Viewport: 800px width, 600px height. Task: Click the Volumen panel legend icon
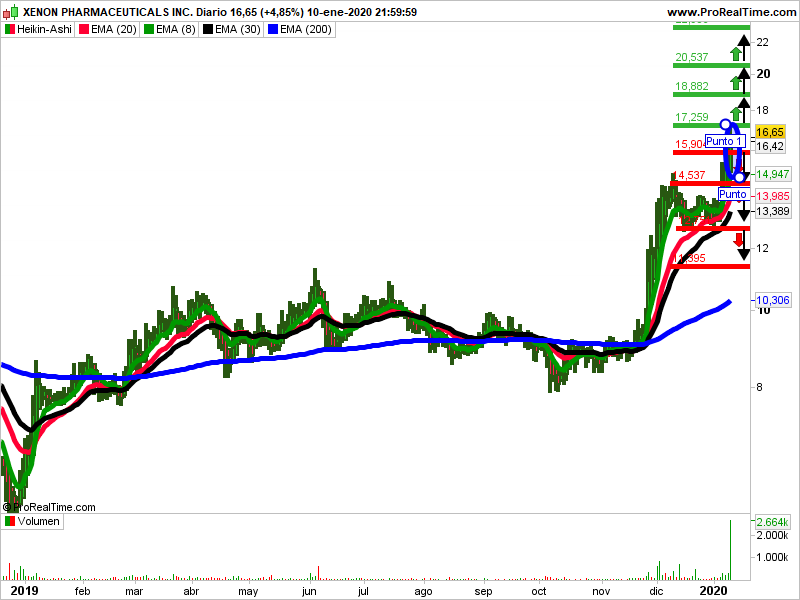click(x=10, y=521)
